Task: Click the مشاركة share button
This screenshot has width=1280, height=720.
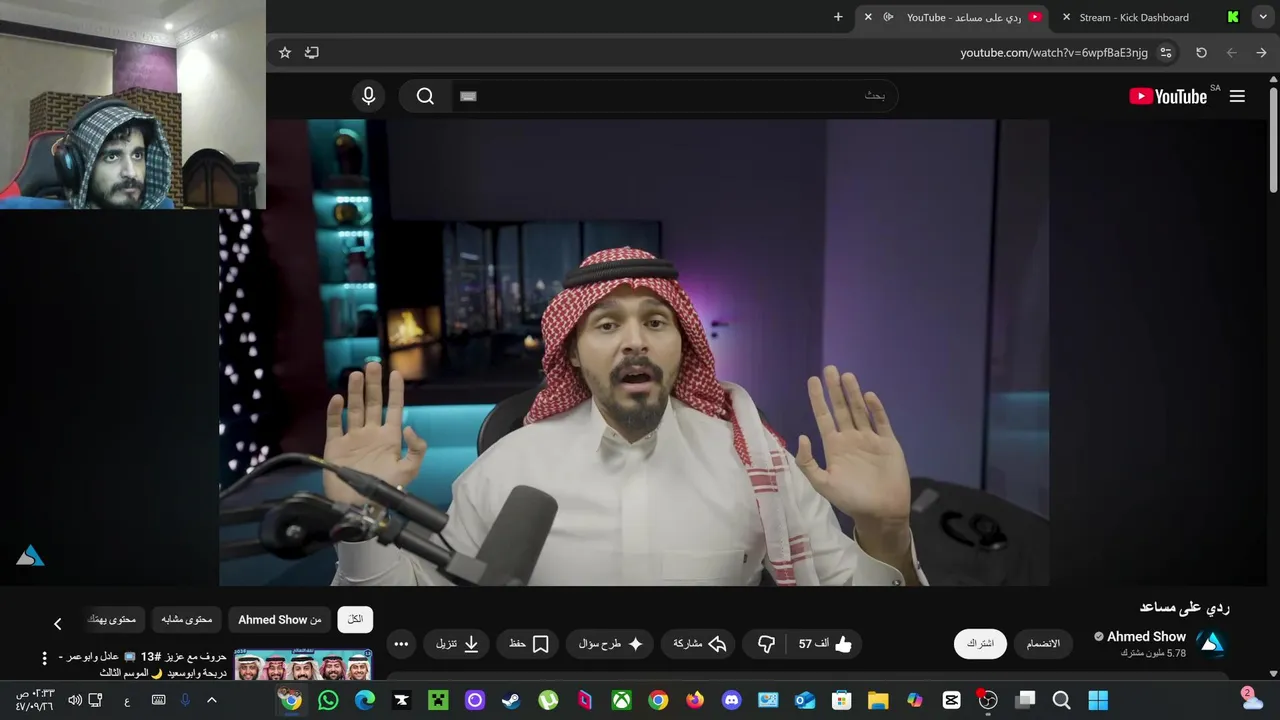Action: (699, 644)
